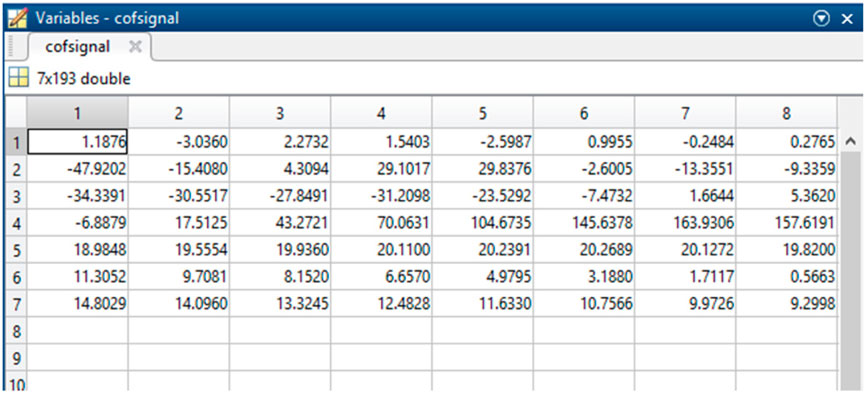The width and height of the screenshot is (865, 393).
Task: Select cell containing 1.1876
Action: pyautogui.click(x=78, y=142)
